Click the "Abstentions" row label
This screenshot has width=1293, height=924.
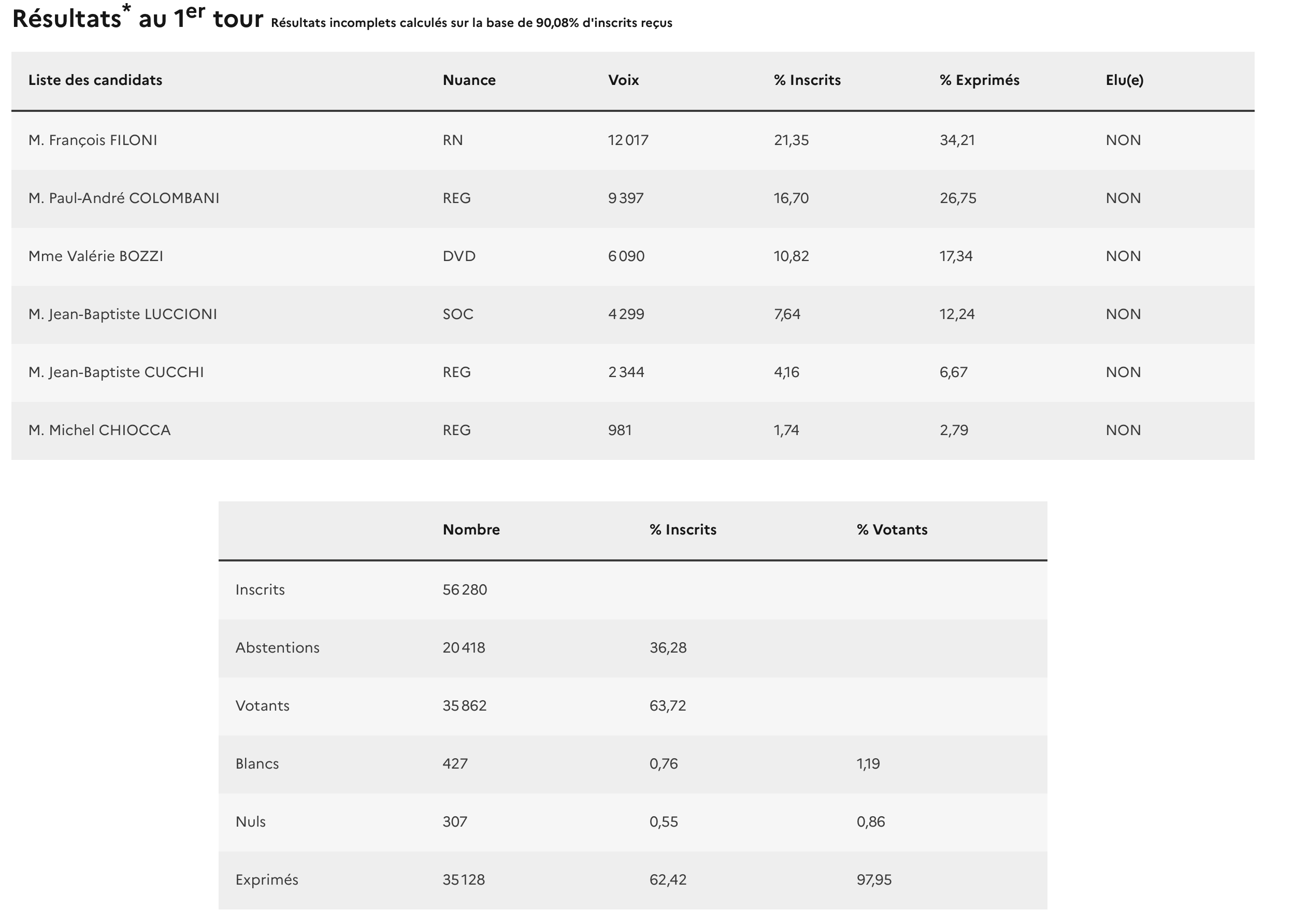(277, 647)
